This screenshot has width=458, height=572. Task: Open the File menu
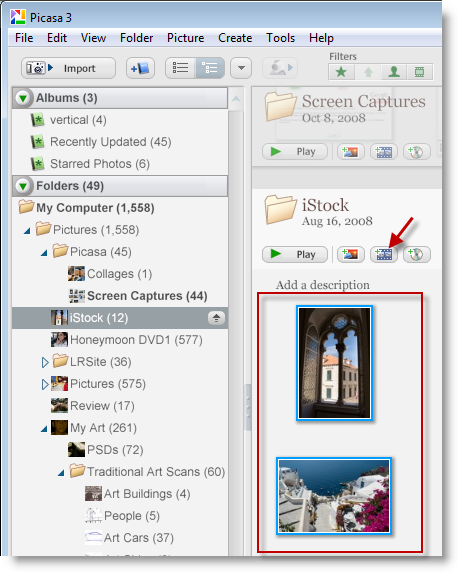(24, 38)
